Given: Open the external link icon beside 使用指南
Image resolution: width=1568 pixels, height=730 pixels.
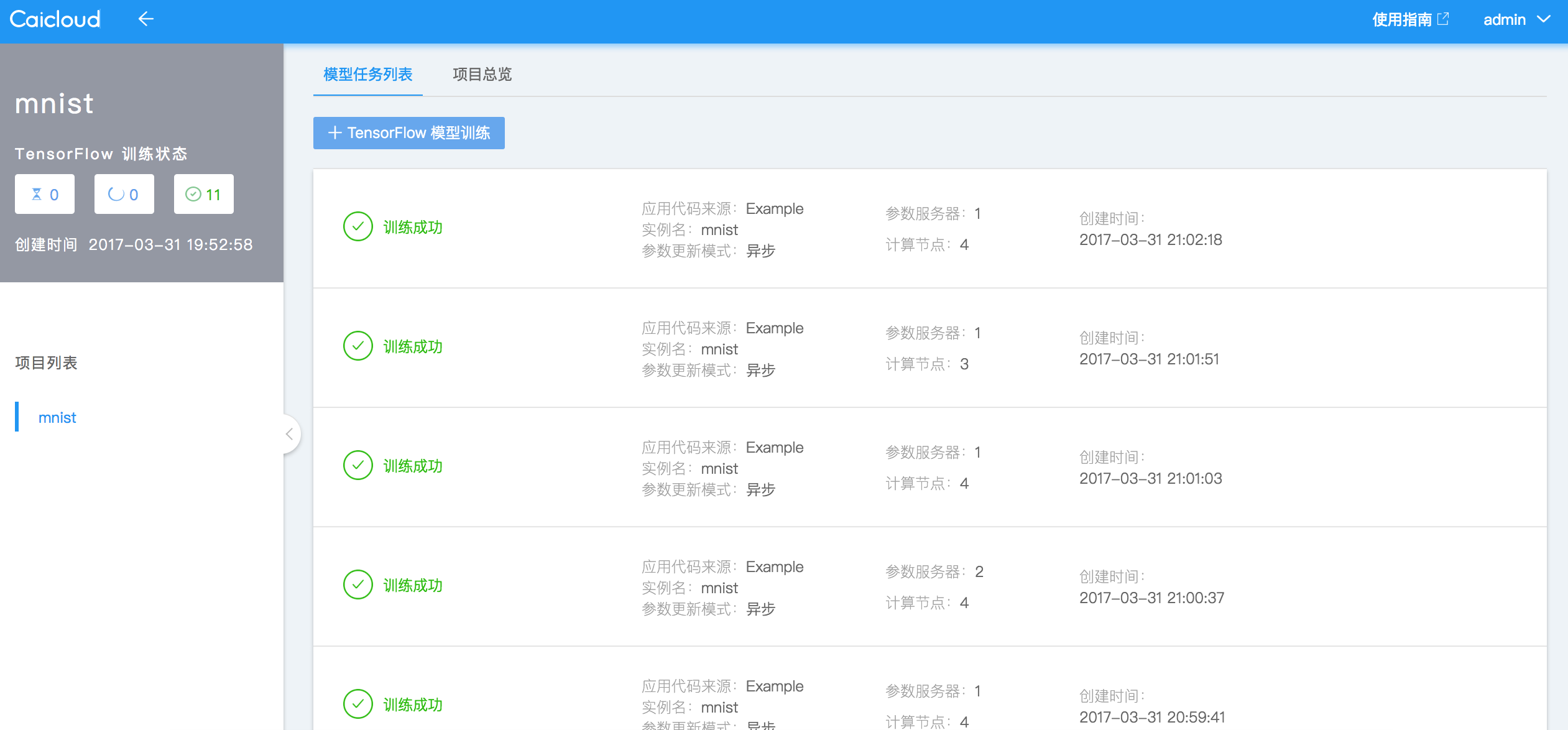Looking at the screenshot, I should [x=1444, y=19].
